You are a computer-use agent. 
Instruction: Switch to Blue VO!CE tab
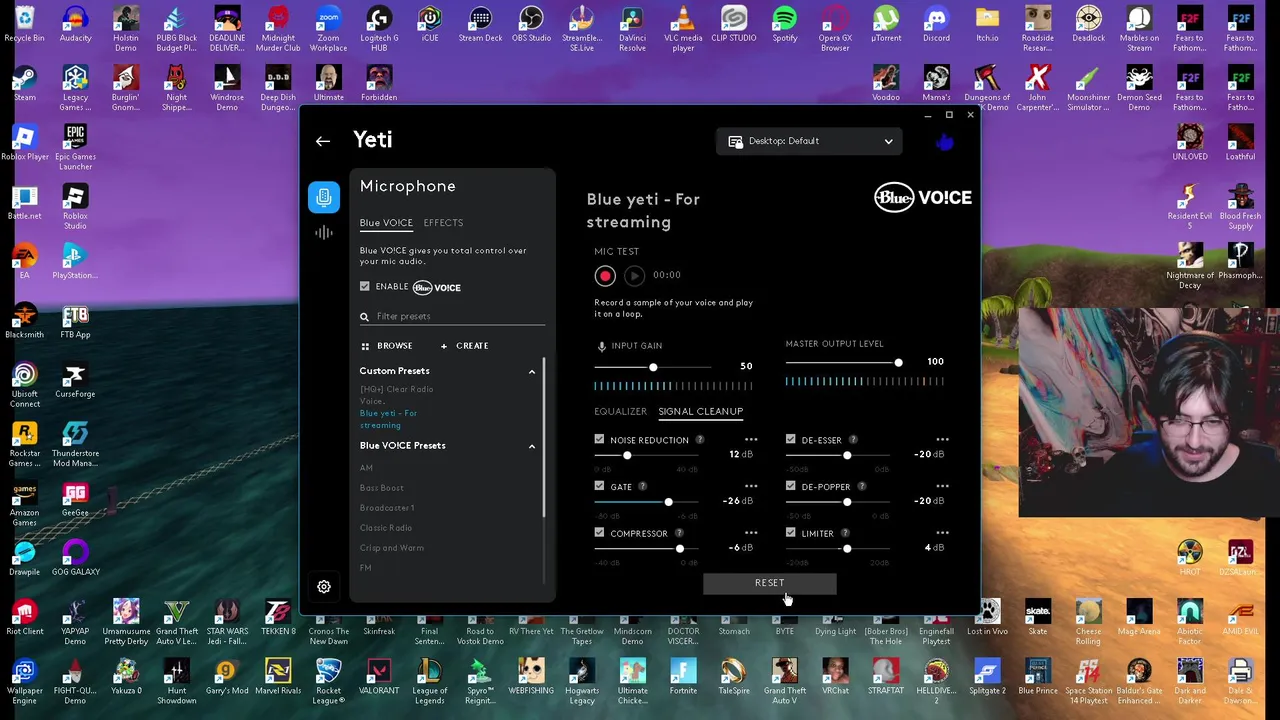click(386, 223)
